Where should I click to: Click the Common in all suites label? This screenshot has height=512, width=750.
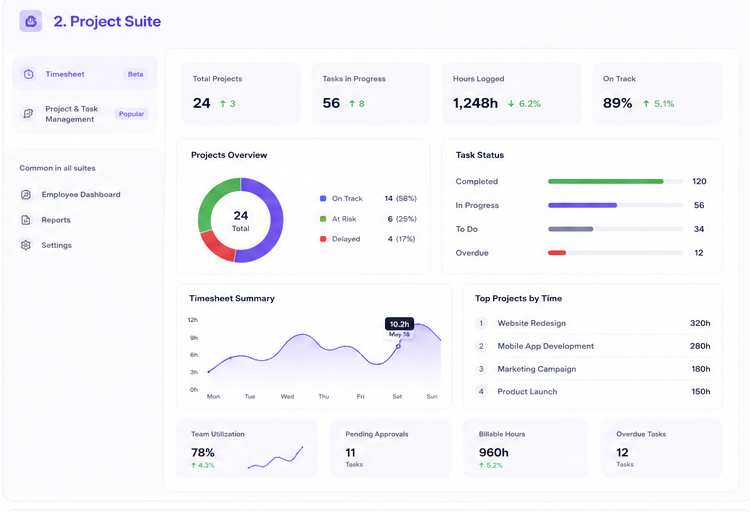57,168
